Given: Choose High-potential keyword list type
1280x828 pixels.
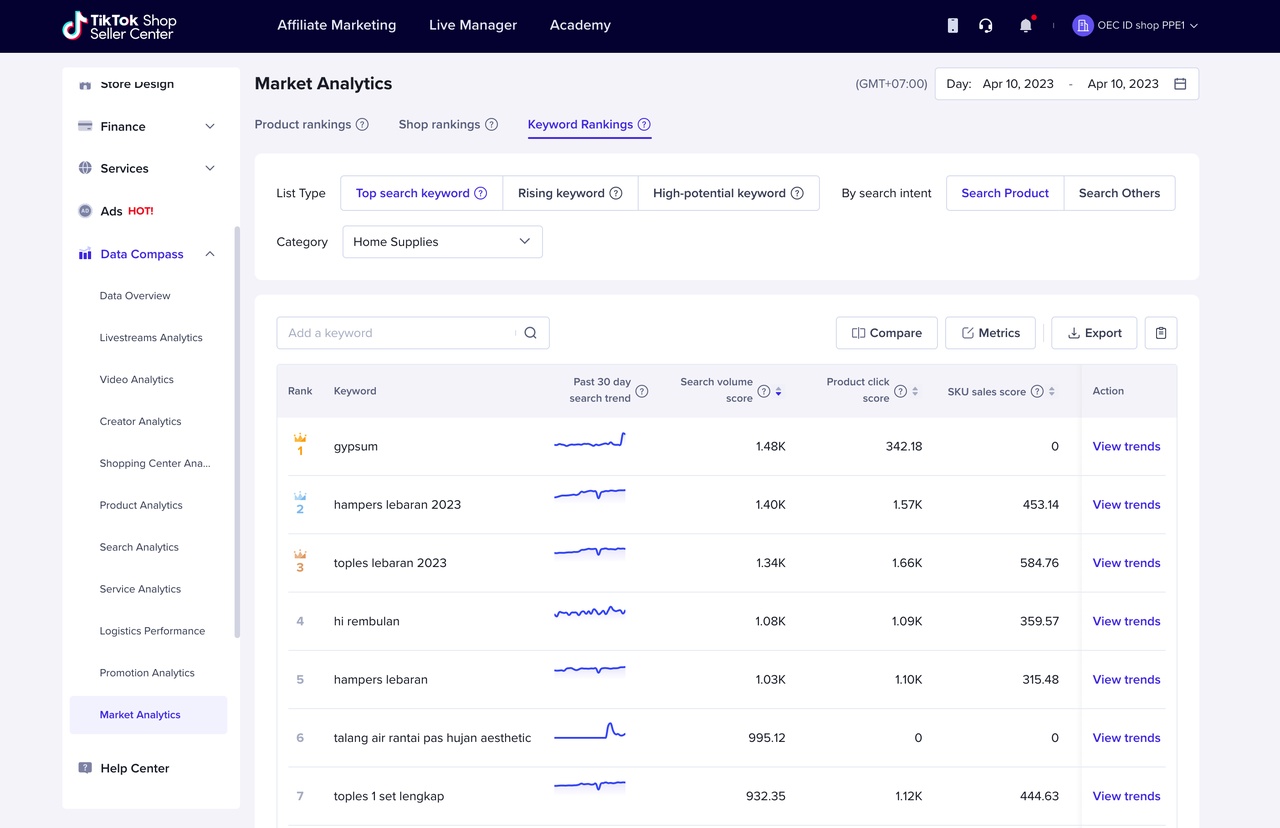Looking at the screenshot, I should (x=728, y=193).
